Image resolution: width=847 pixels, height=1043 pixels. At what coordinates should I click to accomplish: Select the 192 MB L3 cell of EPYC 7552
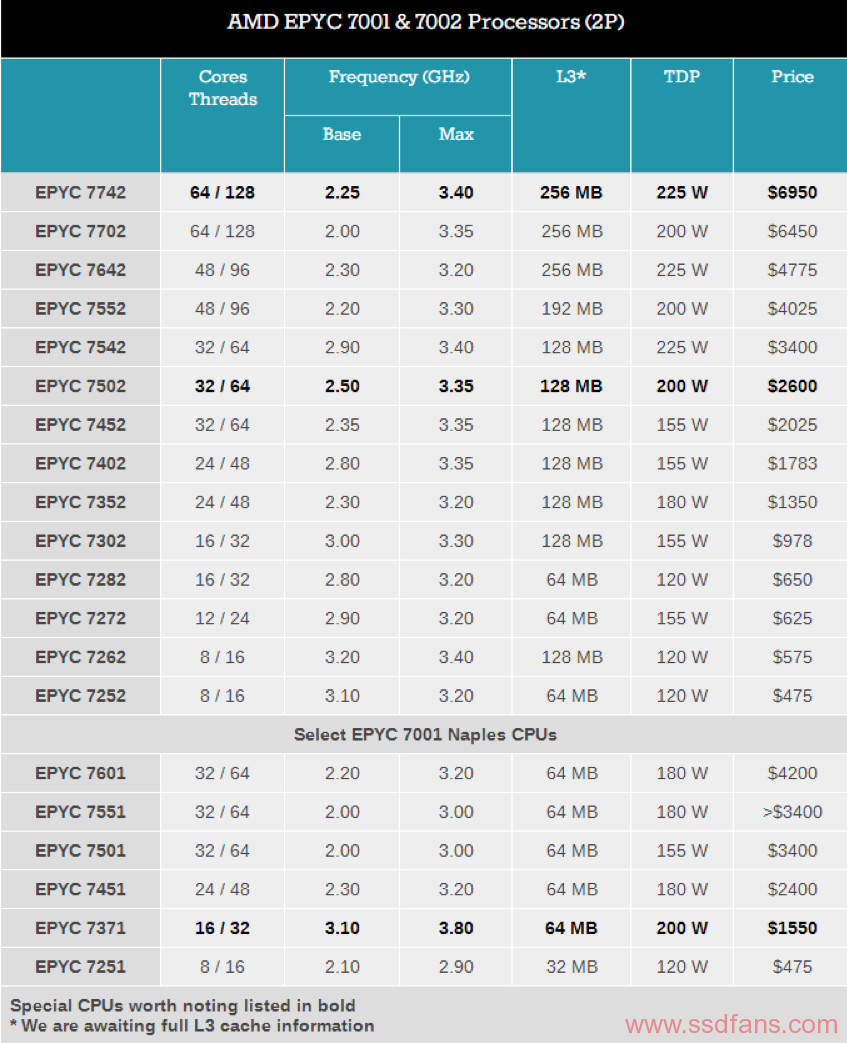pyautogui.click(x=571, y=309)
